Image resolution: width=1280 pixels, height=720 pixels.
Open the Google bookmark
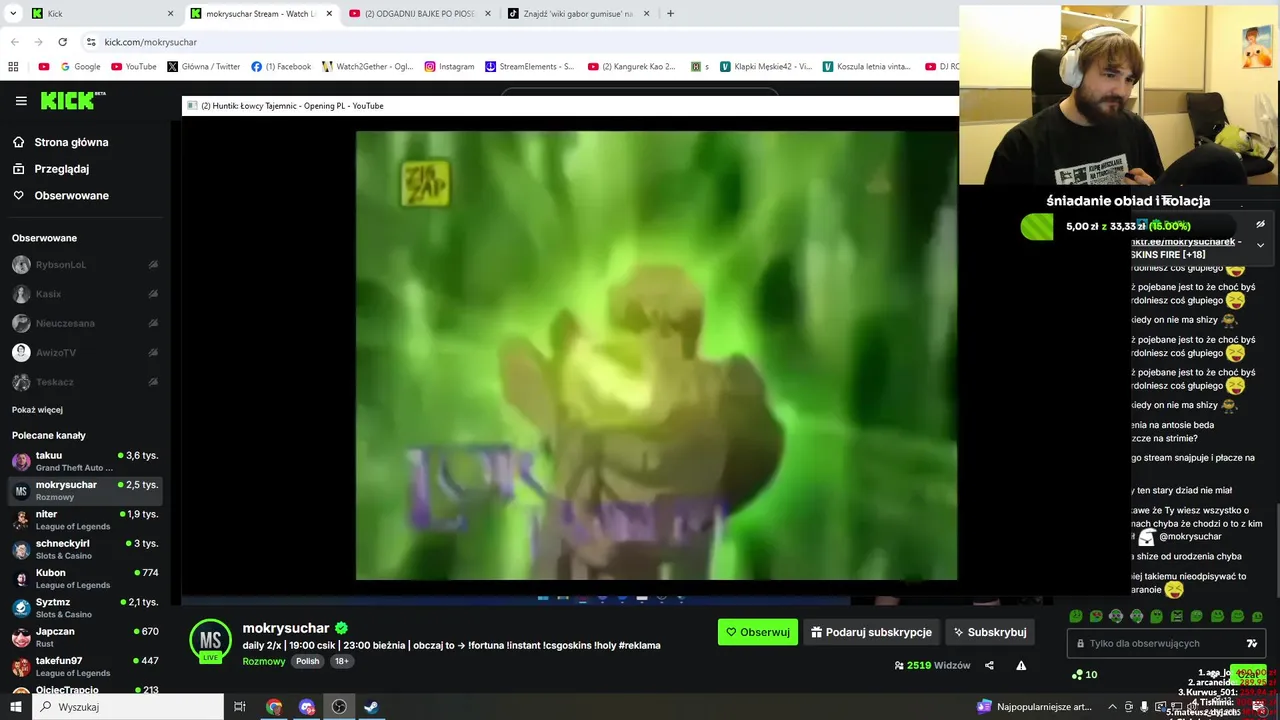click(80, 67)
